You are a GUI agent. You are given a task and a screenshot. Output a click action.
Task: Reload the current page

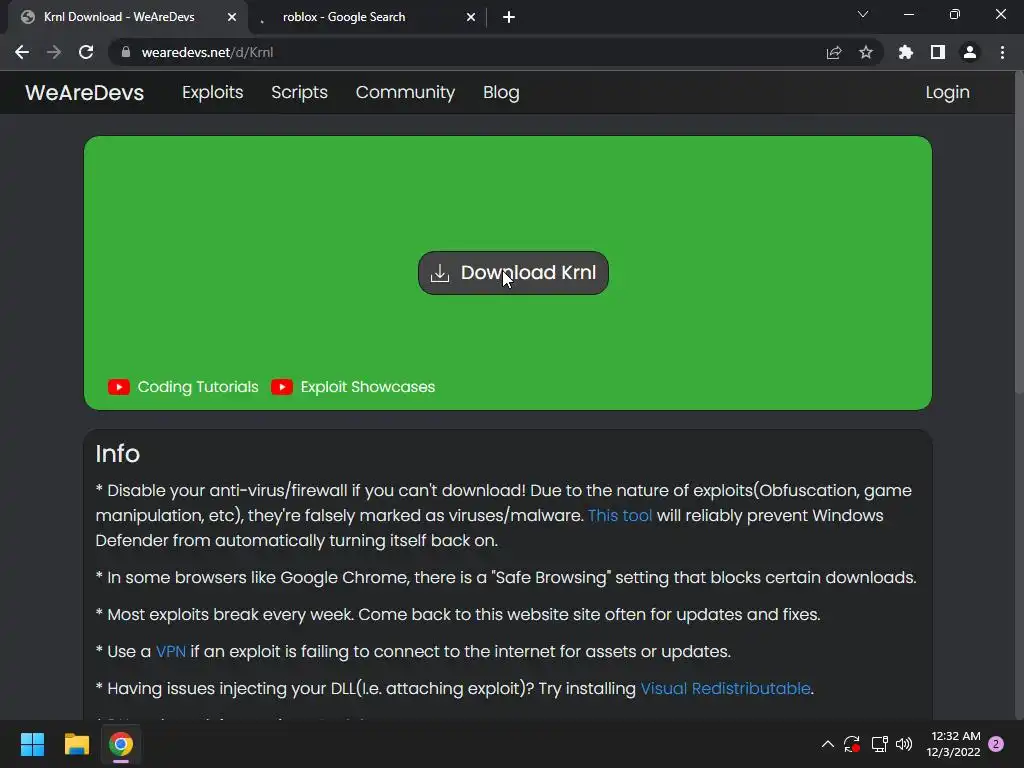pyautogui.click(x=86, y=52)
